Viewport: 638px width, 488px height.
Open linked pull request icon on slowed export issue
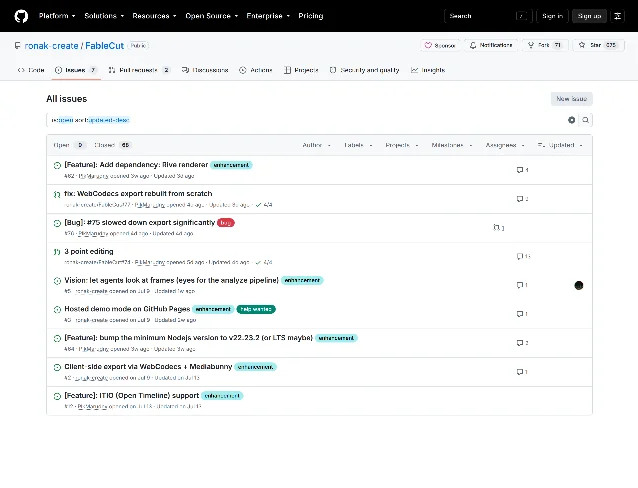(498, 228)
